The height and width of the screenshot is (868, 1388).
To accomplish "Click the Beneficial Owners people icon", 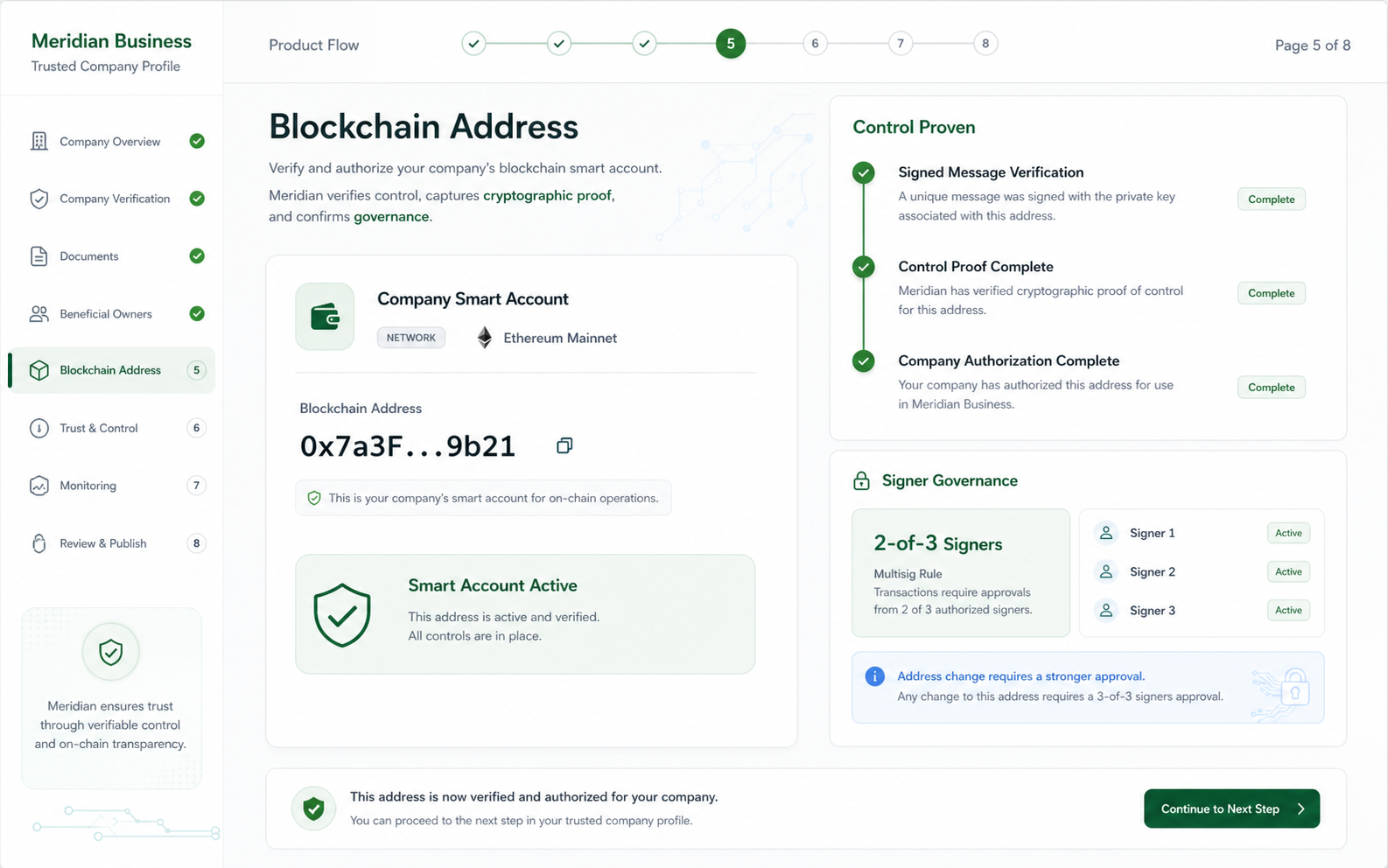I will [39, 314].
